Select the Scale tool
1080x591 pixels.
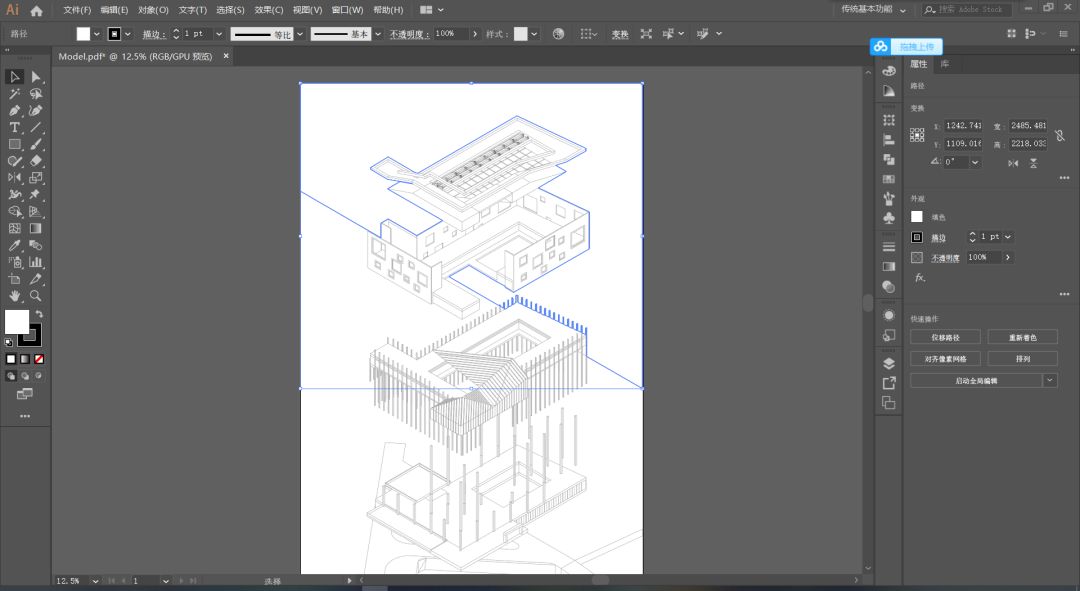[36, 178]
